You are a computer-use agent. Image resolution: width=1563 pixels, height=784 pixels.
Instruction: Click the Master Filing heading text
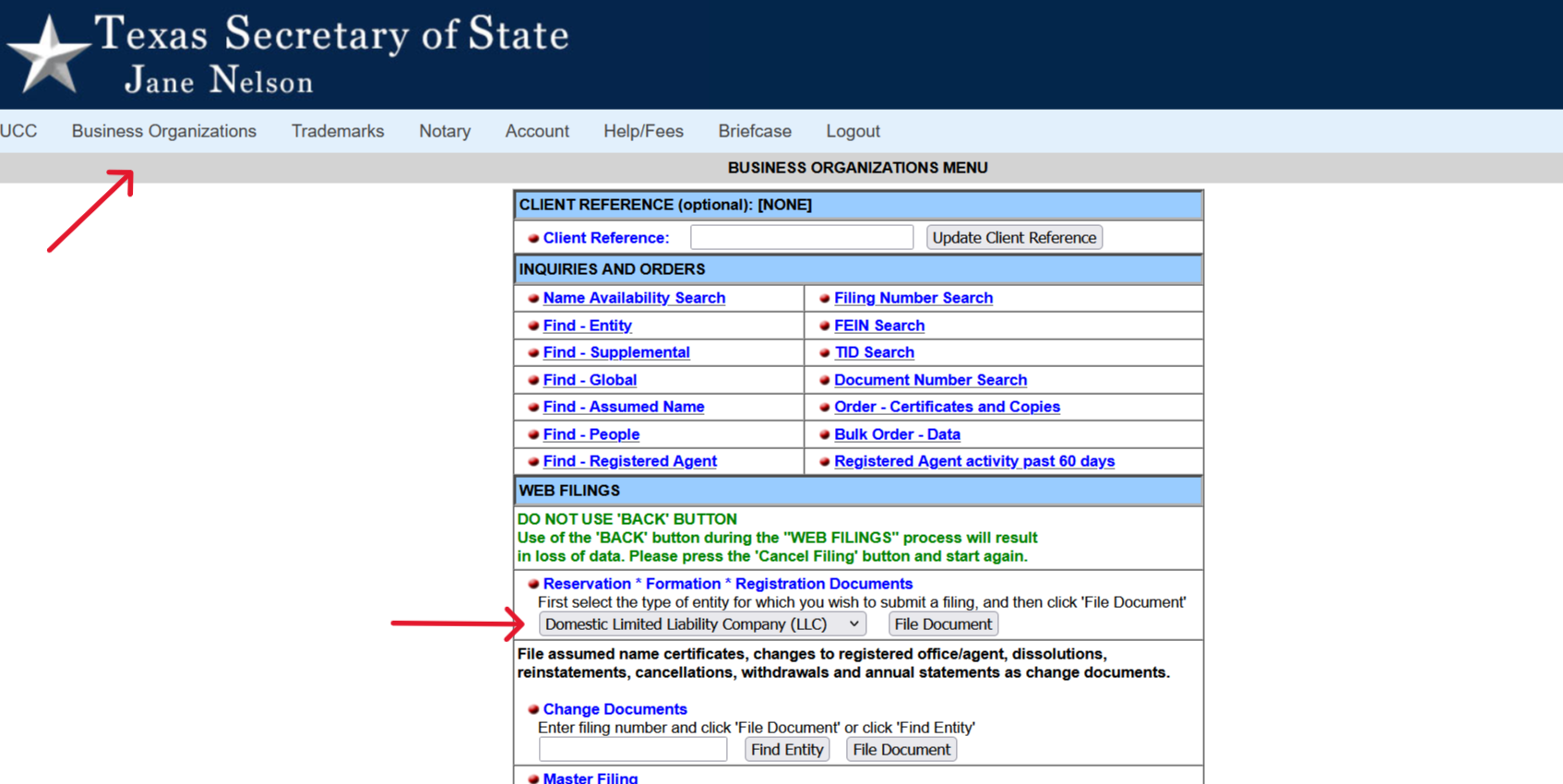click(591, 778)
